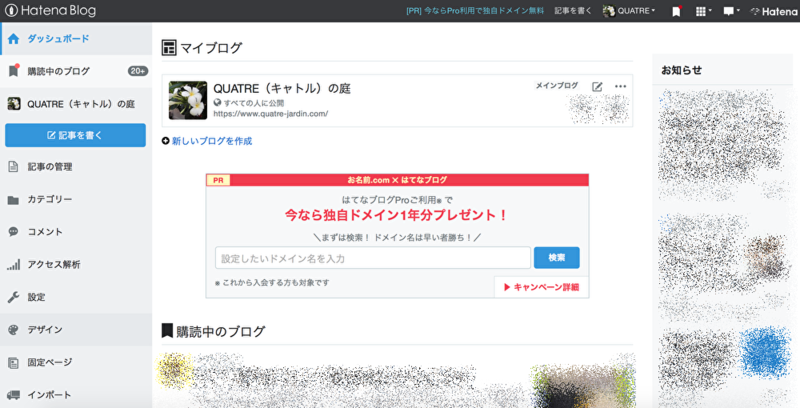The image size is (800, 408).
Task: Click 記事を書く in the top bar
Action: pyautogui.click(x=573, y=11)
